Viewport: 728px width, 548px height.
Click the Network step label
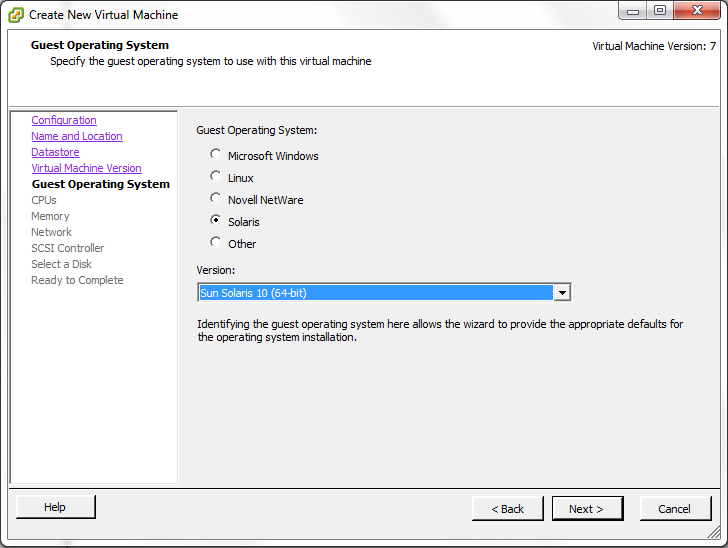[x=52, y=232]
